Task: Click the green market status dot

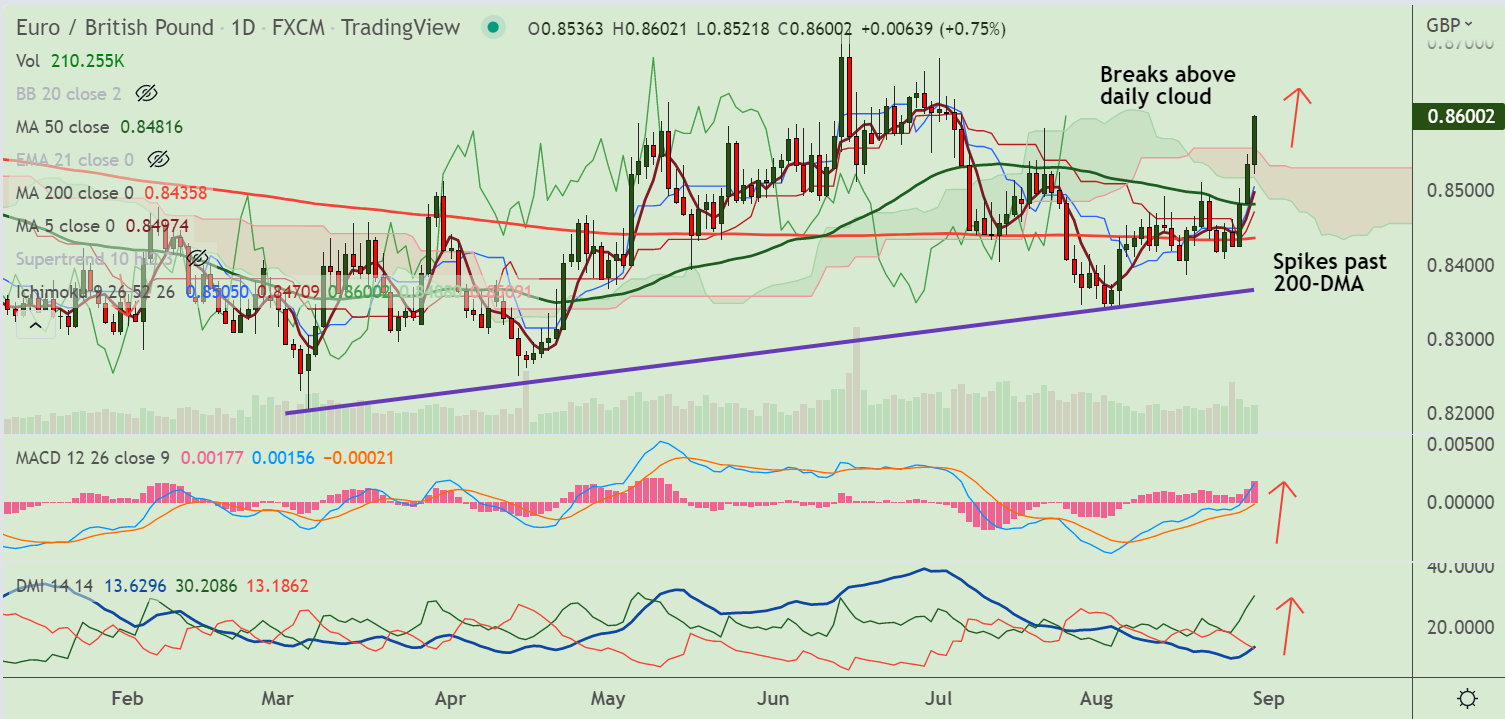Action: point(491,28)
